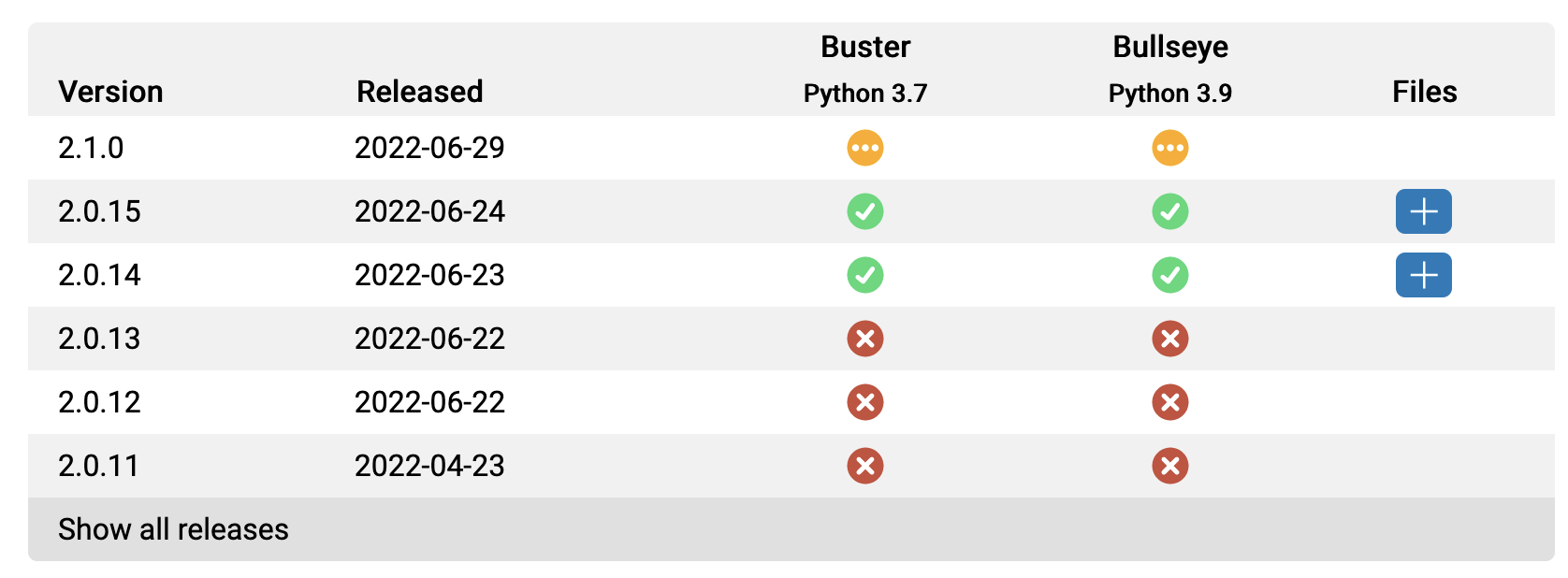This screenshot has width=1568, height=578.
Task: Expand the files list for version 2.0.15
Action: click(x=1423, y=211)
